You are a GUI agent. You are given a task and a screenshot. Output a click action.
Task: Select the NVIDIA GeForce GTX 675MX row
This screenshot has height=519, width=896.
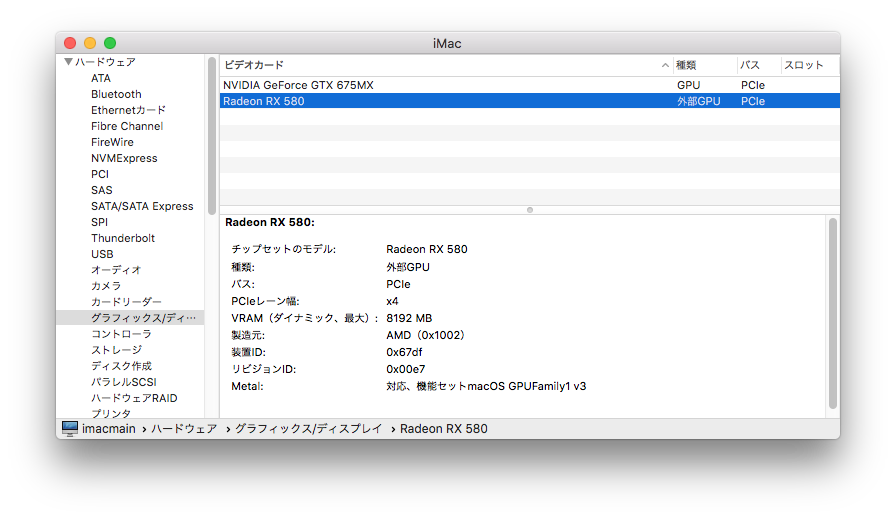click(x=530, y=85)
